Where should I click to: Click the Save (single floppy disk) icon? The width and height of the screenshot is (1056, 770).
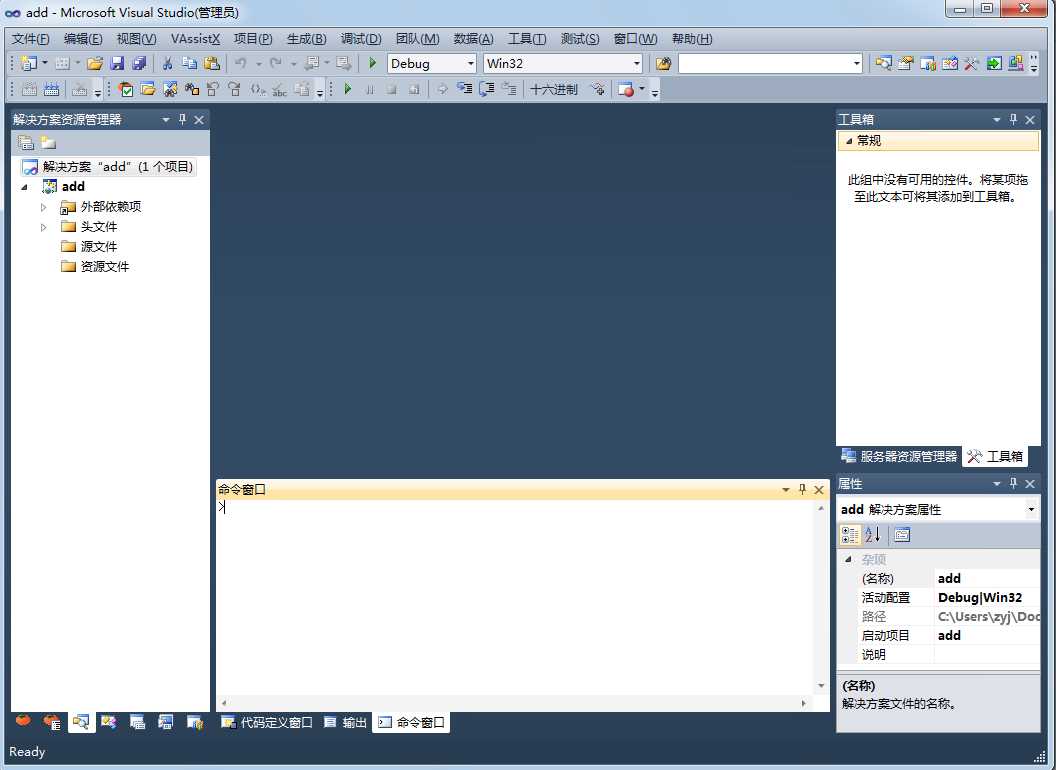(x=117, y=63)
